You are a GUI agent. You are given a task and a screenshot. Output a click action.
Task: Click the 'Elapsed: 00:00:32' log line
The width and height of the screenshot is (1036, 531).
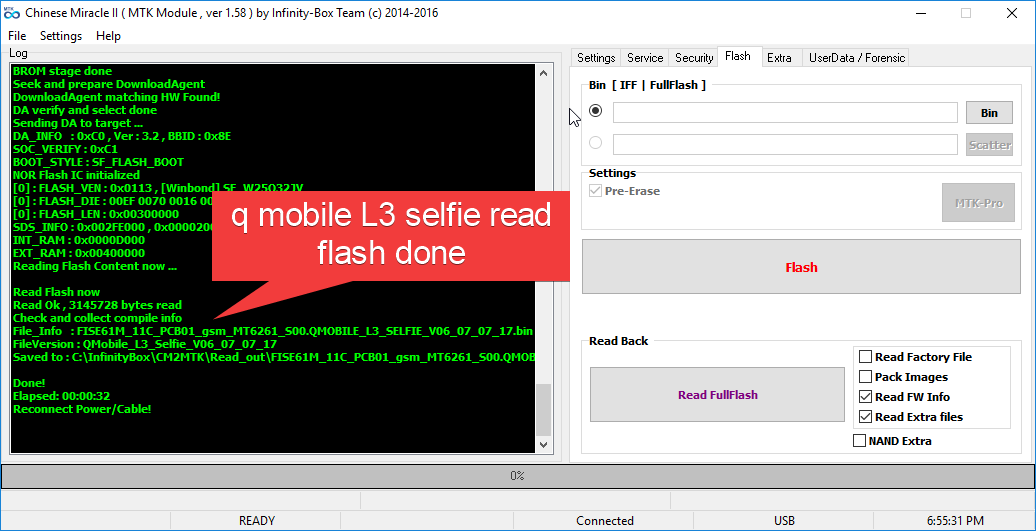pyautogui.click(x=61, y=396)
